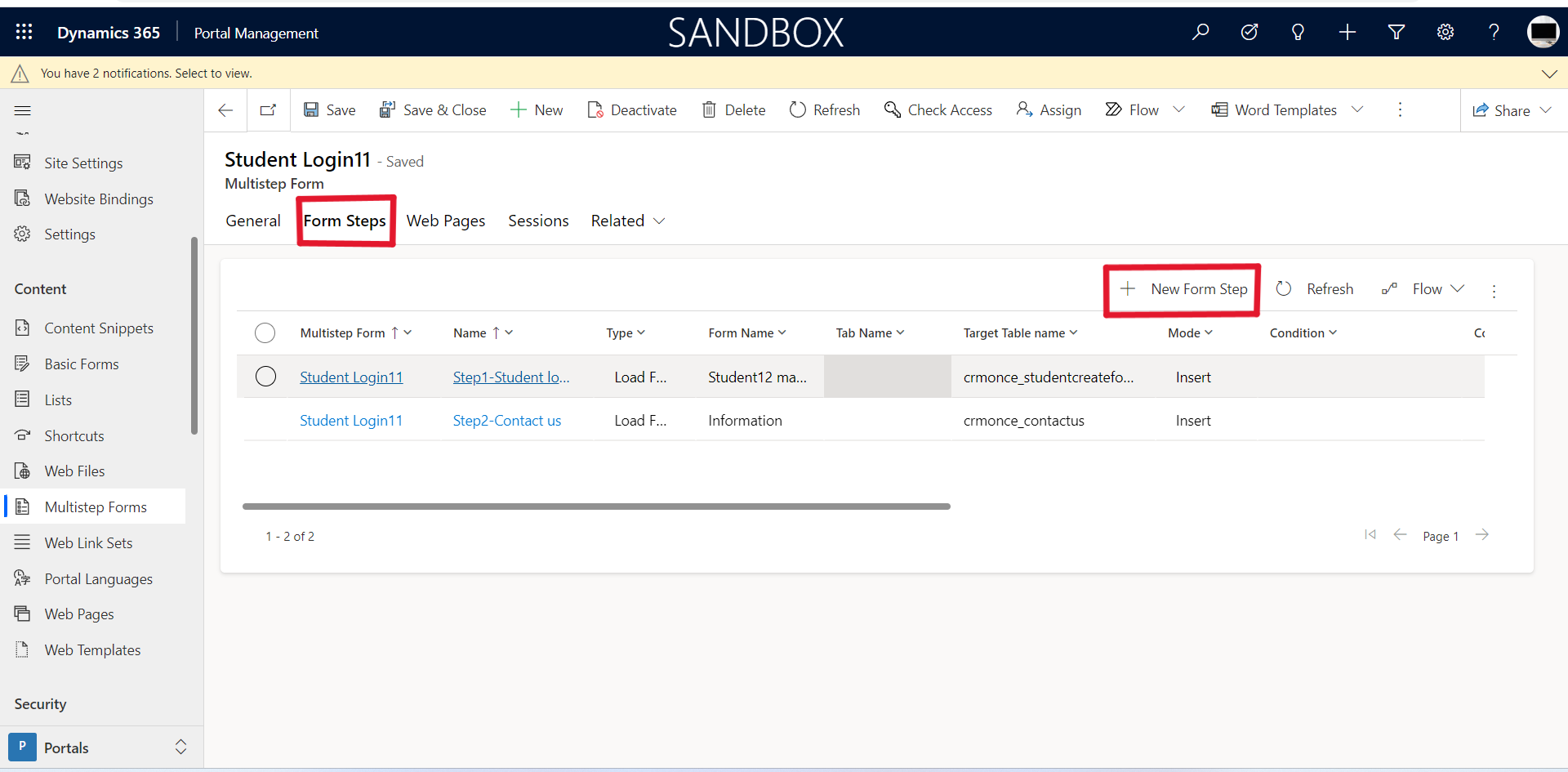Screen dimensions: 1568x772
Task: Switch to the Sessions tab
Action: click(x=538, y=221)
